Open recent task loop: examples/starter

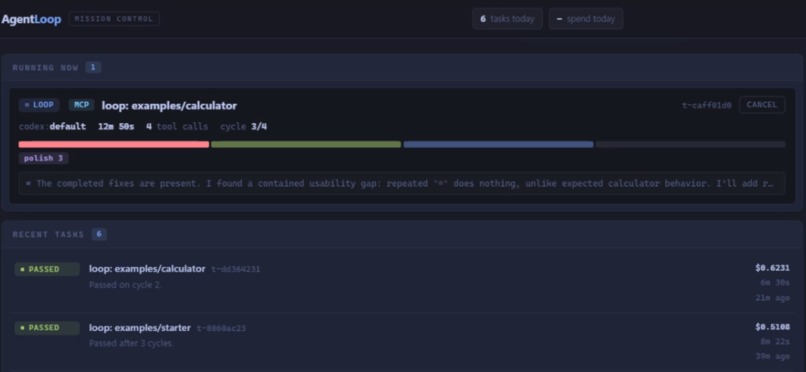(140, 328)
